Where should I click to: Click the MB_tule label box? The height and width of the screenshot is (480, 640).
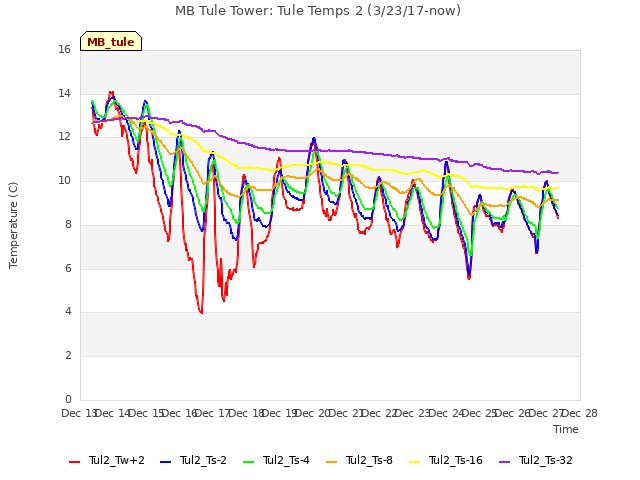click(111, 41)
